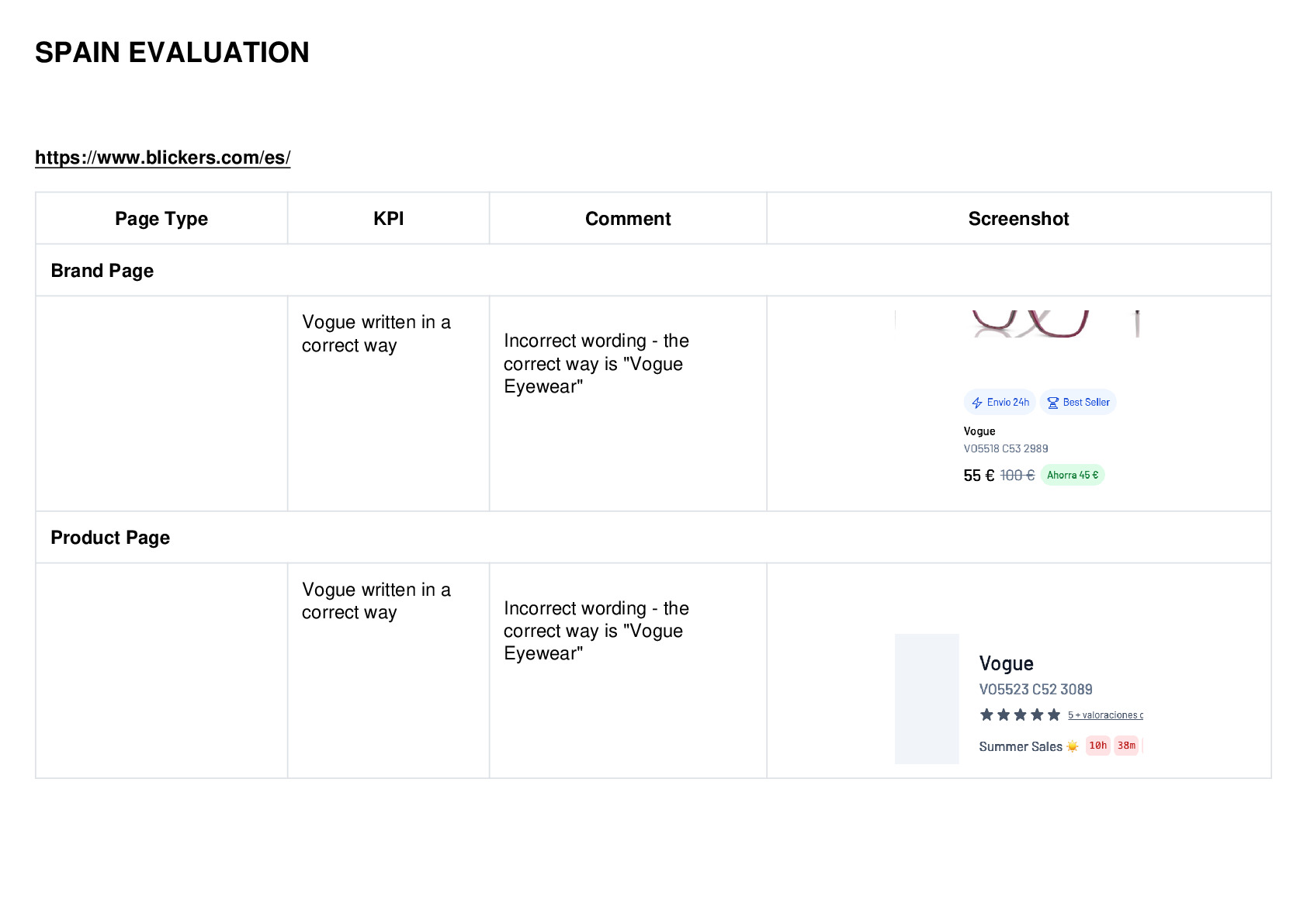Open the blickers.com/es link
The height and width of the screenshot is (924, 1307).
click(x=163, y=157)
